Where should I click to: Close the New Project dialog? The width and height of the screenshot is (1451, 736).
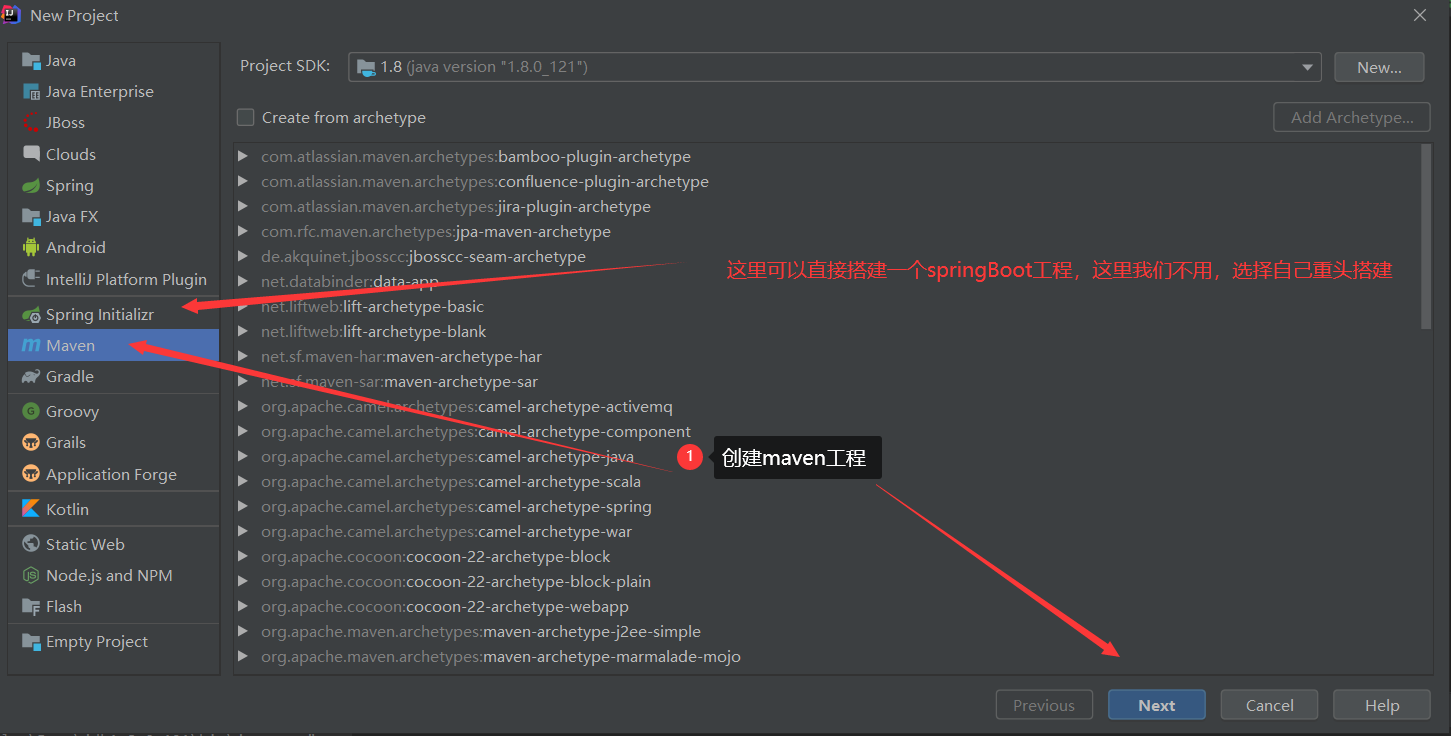1420,15
